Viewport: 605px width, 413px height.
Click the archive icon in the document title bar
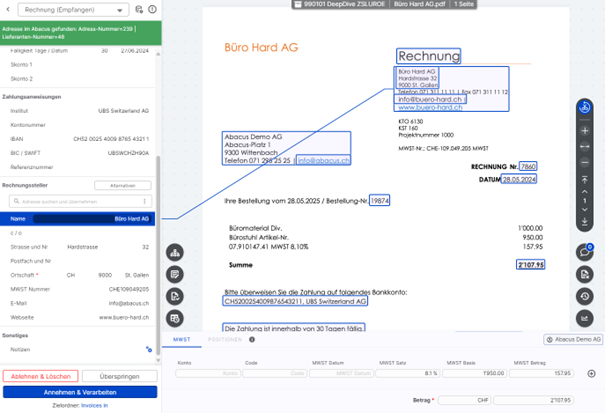[x=298, y=4]
